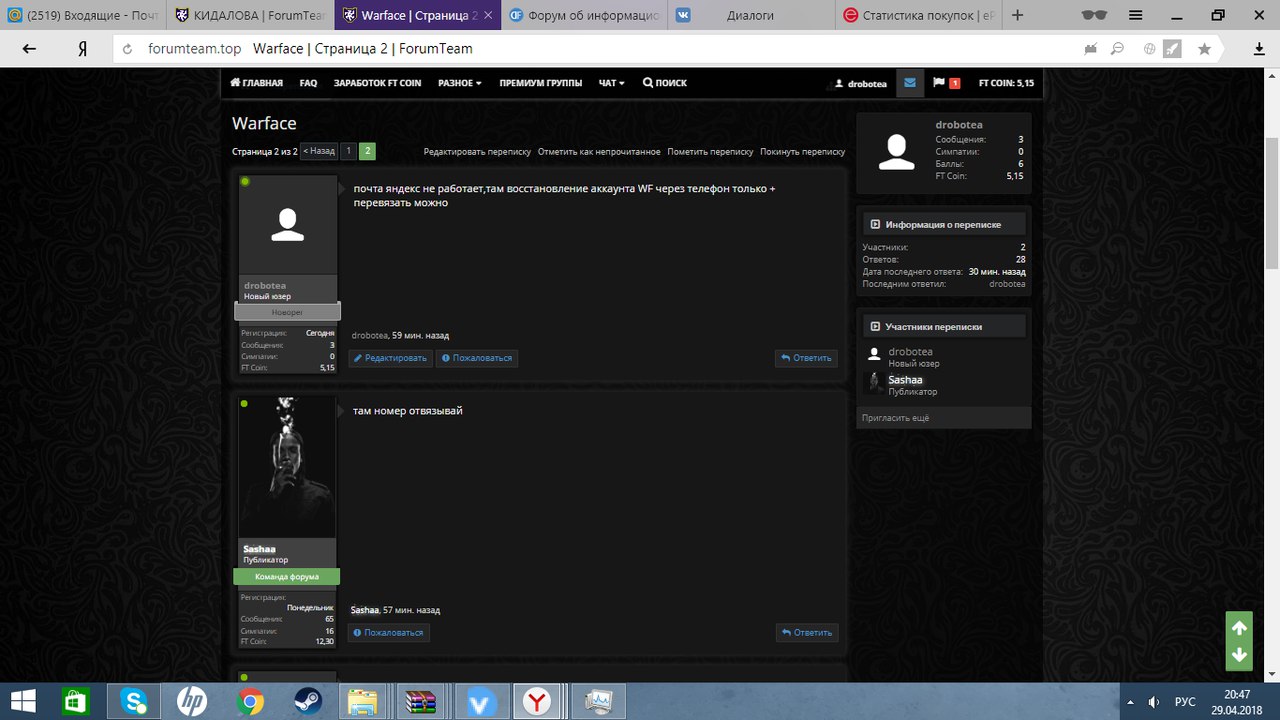Click the green scroll-up arrow button
This screenshot has height=720, width=1280.
1239,628
